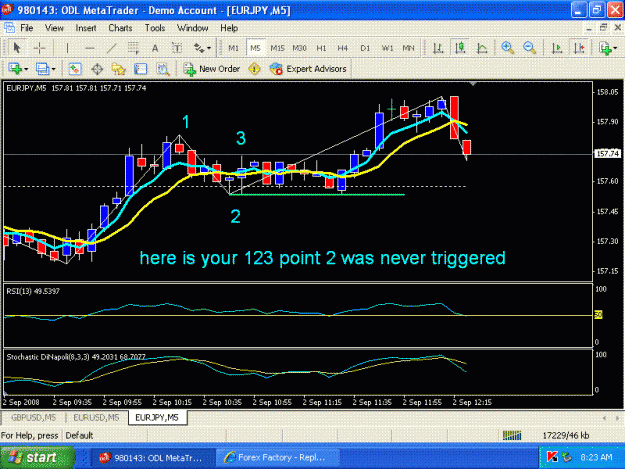Screen dimensions: 625x469
Task: Click the 157.74 current price label
Action: tap(607, 153)
